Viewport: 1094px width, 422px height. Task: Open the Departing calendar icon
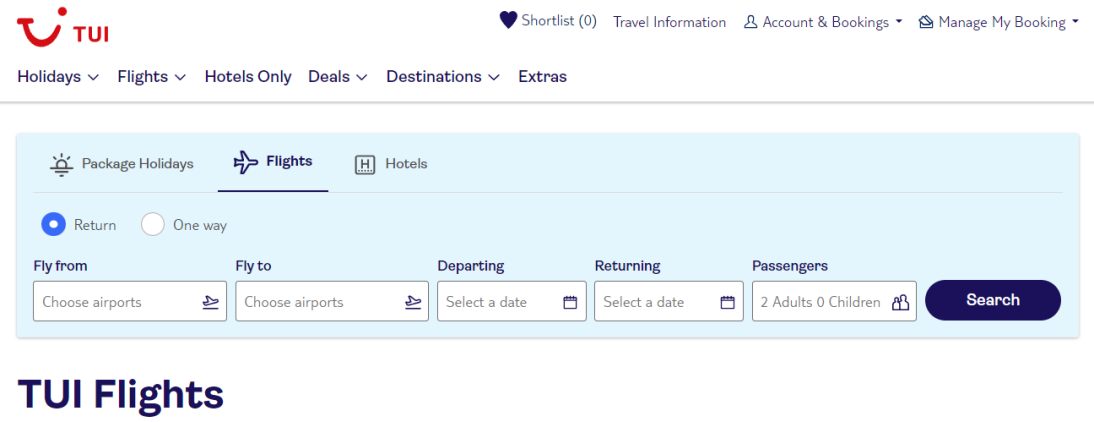[570, 302]
